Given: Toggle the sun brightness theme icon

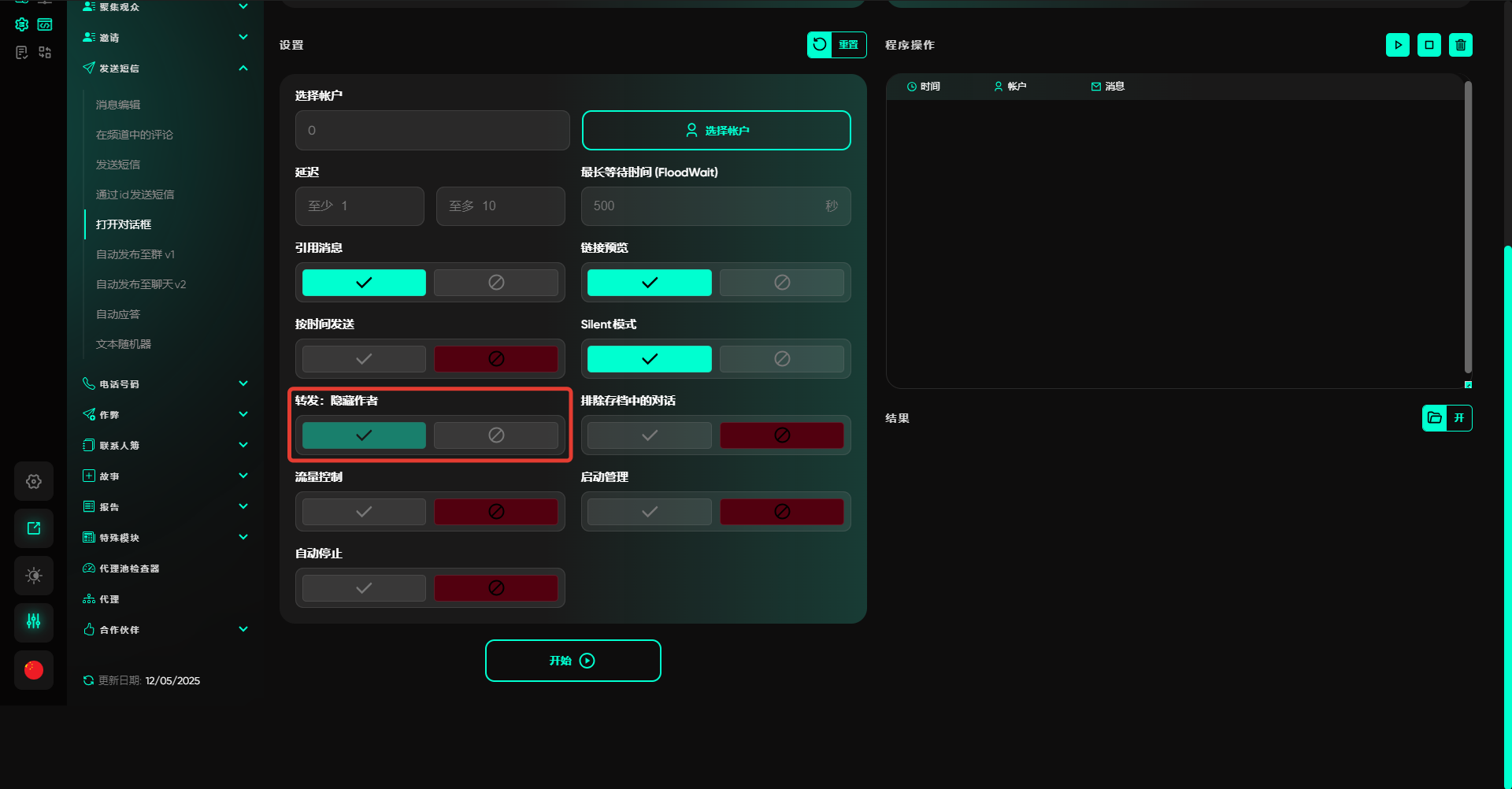Looking at the screenshot, I should (x=34, y=576).
